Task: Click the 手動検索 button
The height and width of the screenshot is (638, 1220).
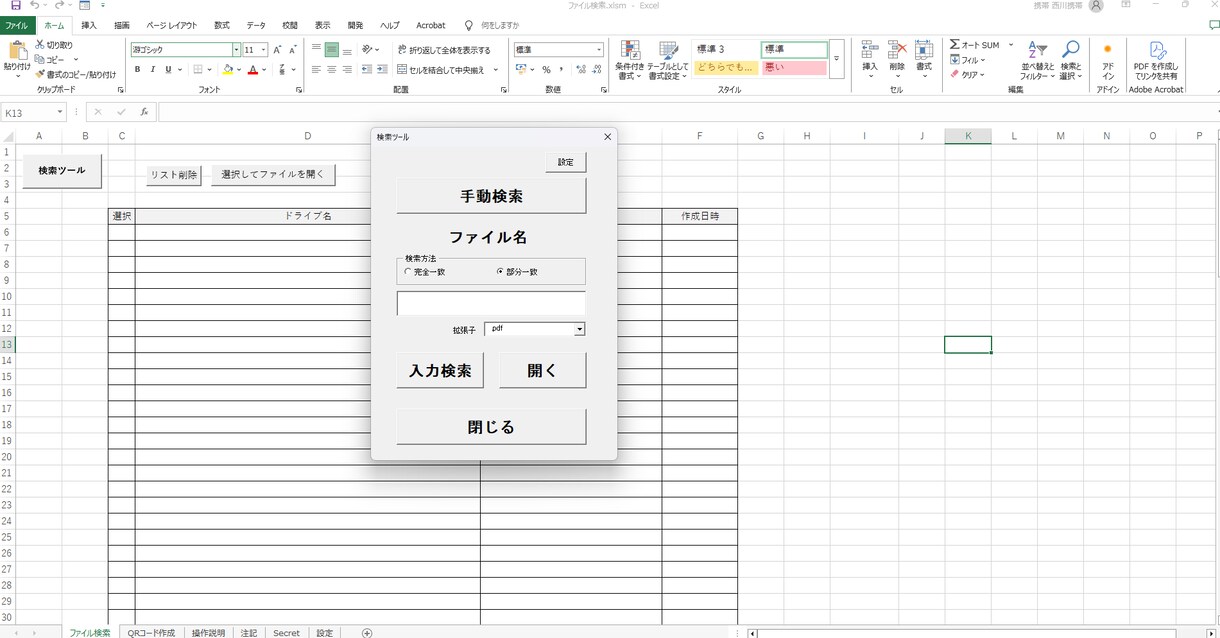Action: tap(491, 197)
